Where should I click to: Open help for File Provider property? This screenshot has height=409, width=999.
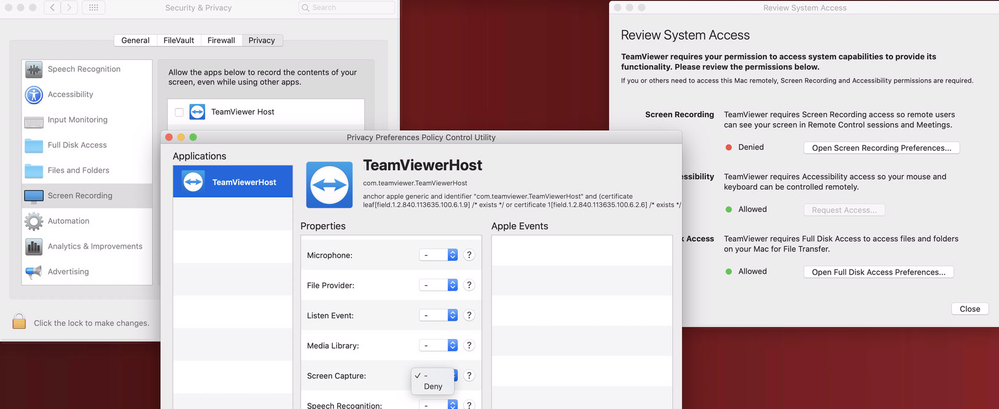click(x=469, y=285)
